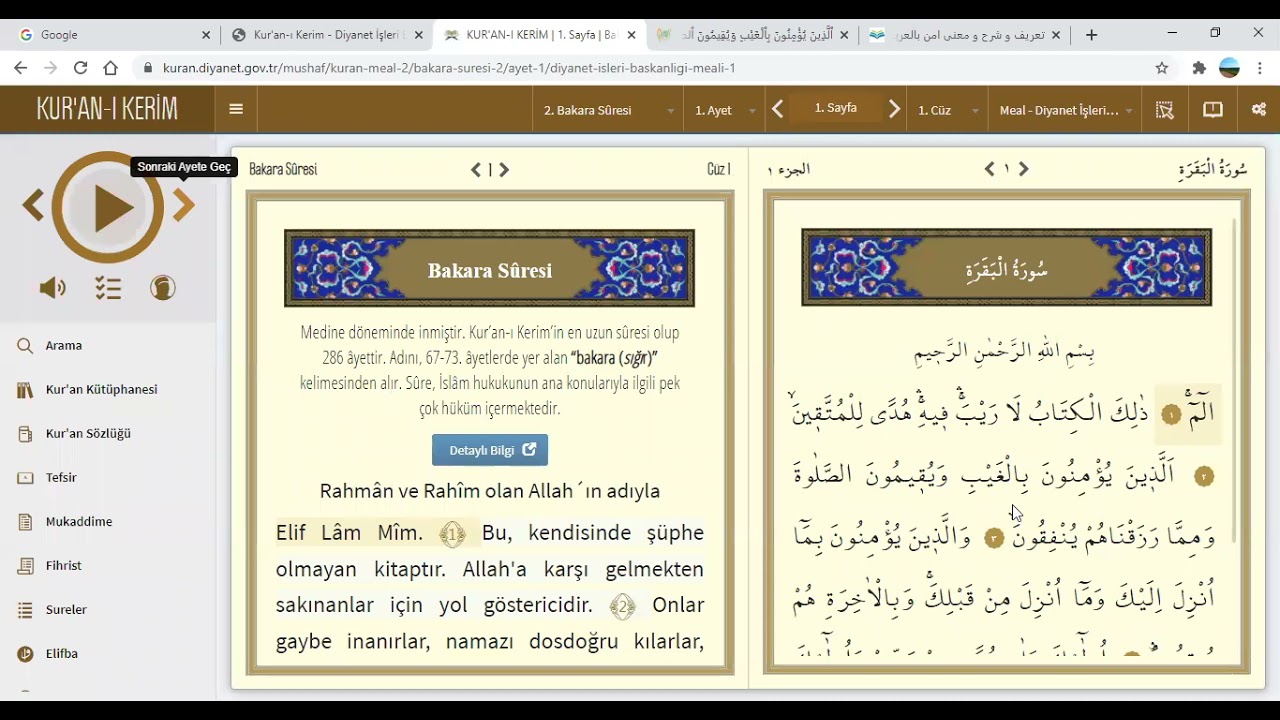Next page arrow in Arabic mushaf panel
This screenshot has width=1280, height=720.
pos(1023,169)
